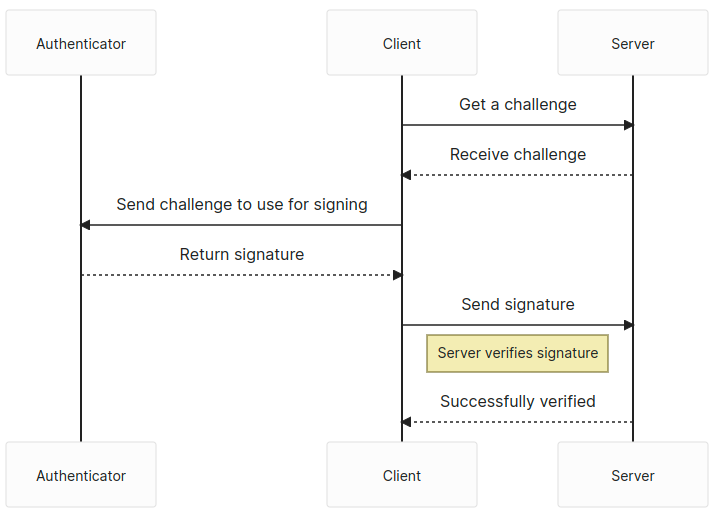
Task: Click "Send challenge to use for signing" text
Action: coord(242,204)
